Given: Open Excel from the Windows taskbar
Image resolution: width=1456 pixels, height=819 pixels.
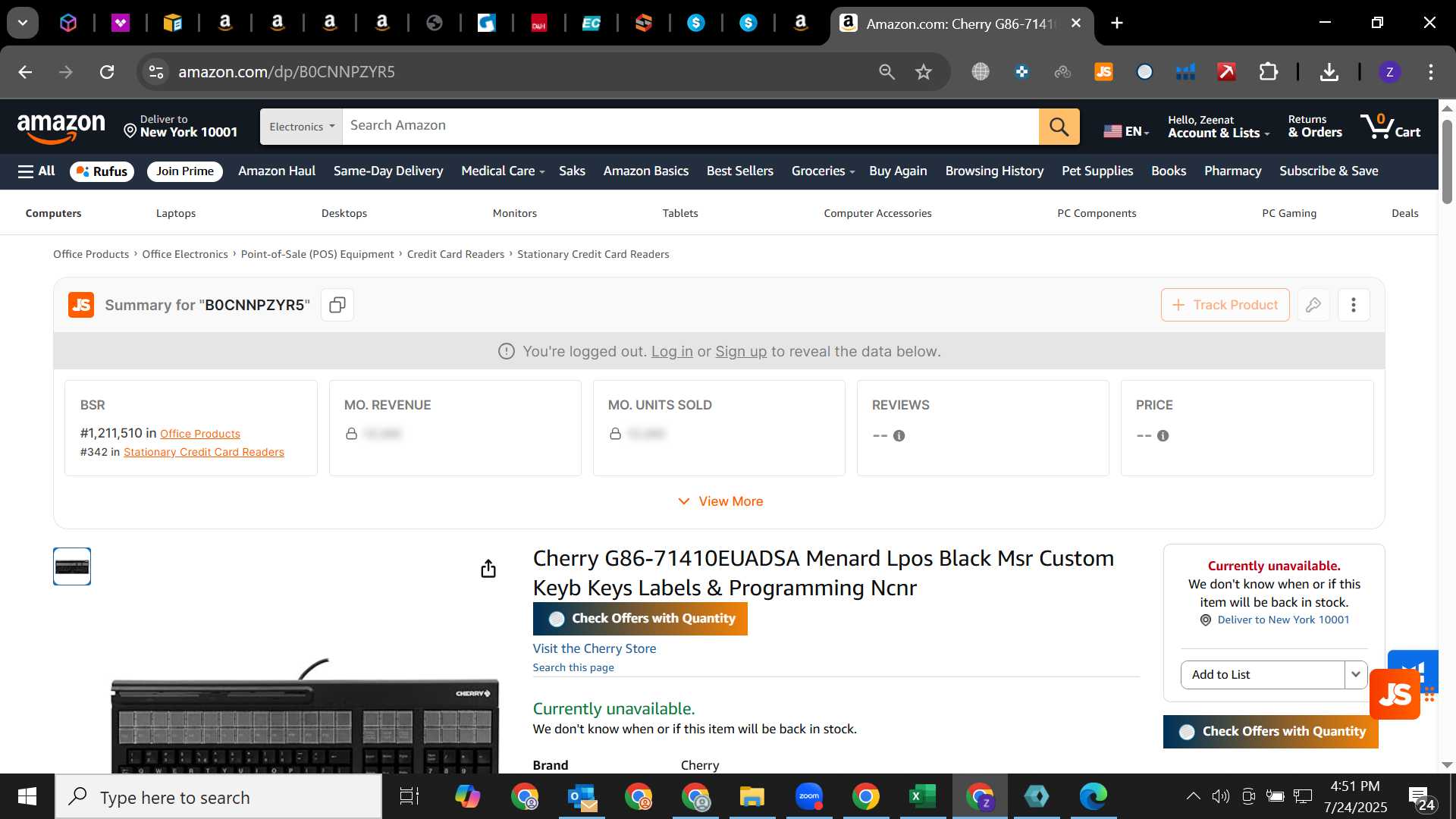Looking at the screenshot, I should [x=922, y=796].
